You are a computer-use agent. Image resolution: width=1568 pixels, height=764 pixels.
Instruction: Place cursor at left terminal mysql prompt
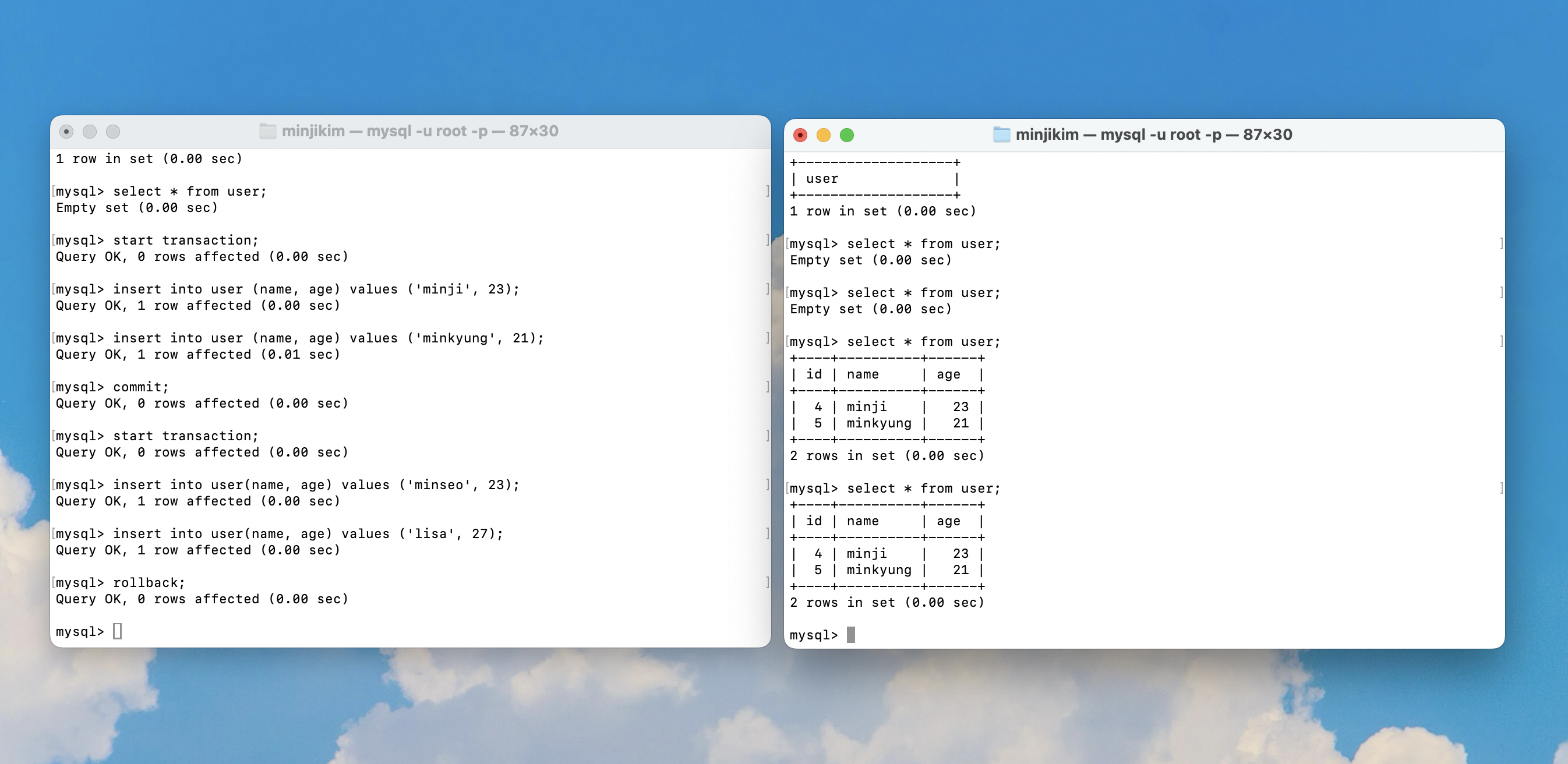[x=118, y=631]
